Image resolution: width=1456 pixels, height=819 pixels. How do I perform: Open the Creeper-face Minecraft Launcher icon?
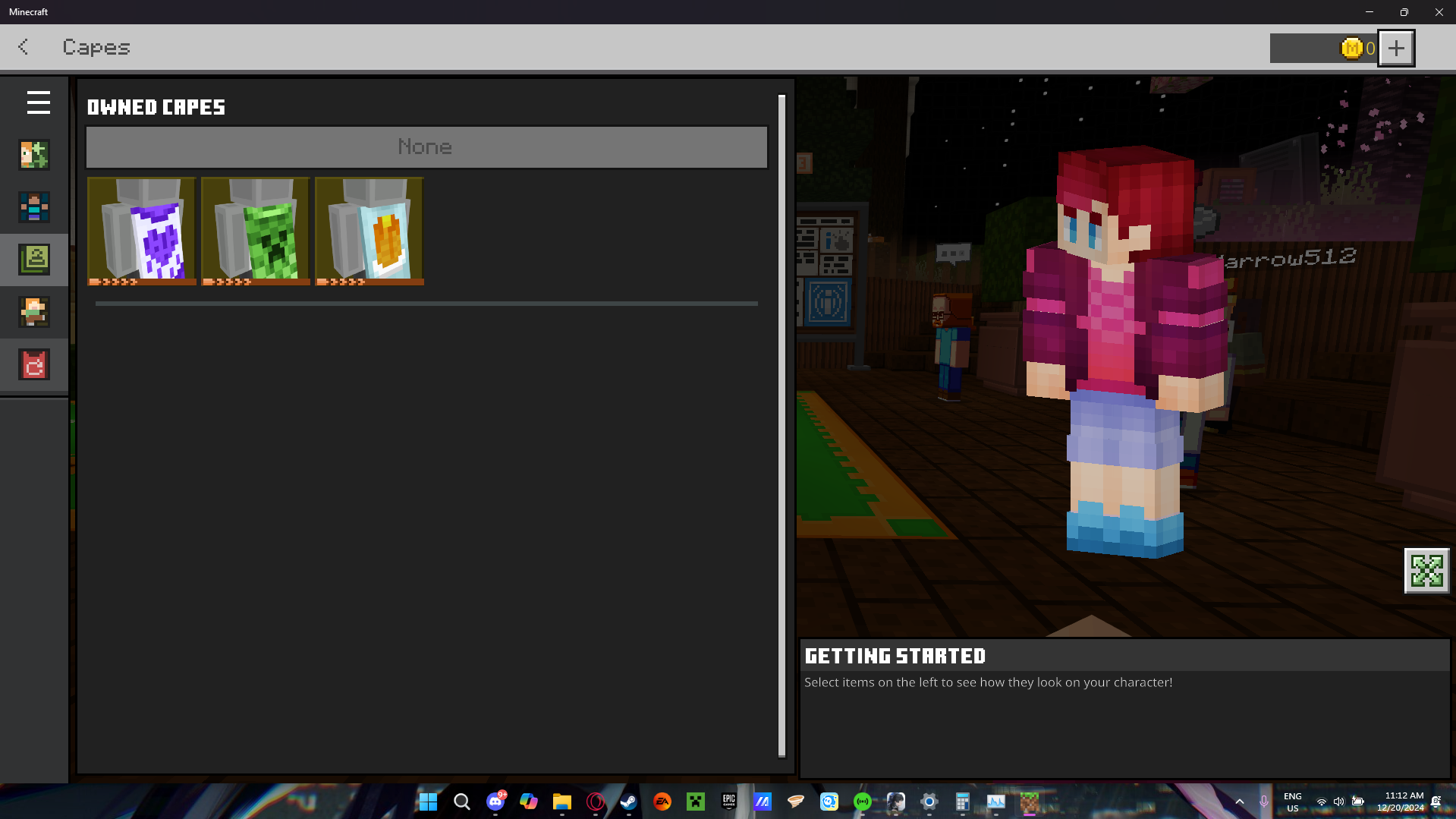(x=696, y=802)
